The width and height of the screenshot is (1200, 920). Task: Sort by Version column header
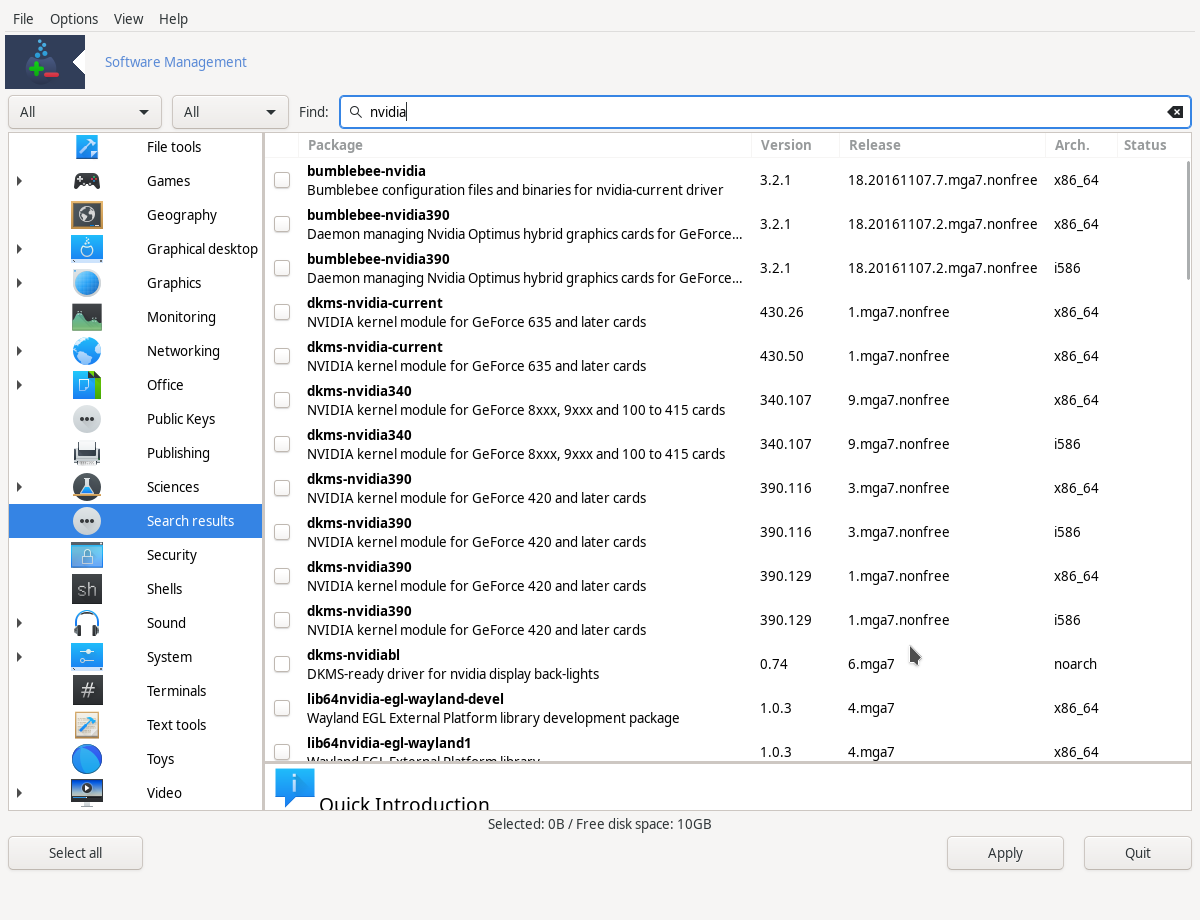point(795,145)
